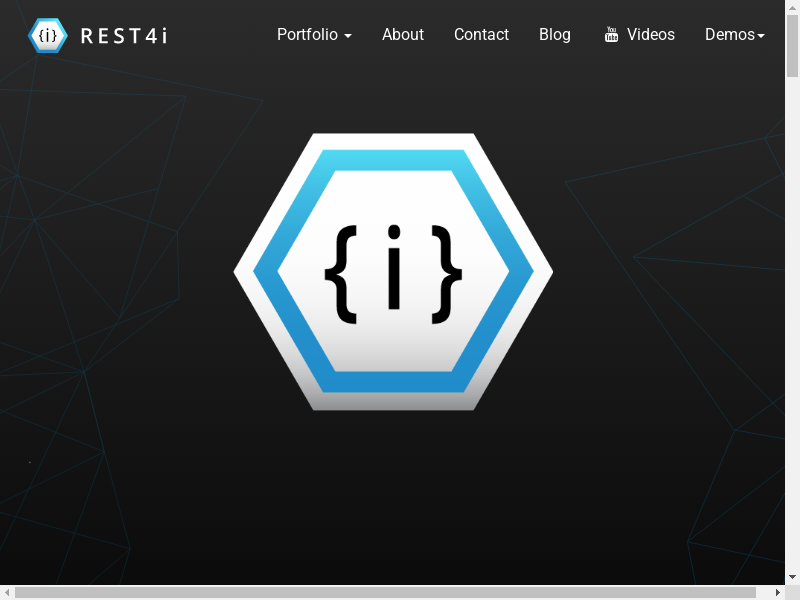Go to the About page
The width and height of the screenshot is (800, 600).
(x=403, y=35)
